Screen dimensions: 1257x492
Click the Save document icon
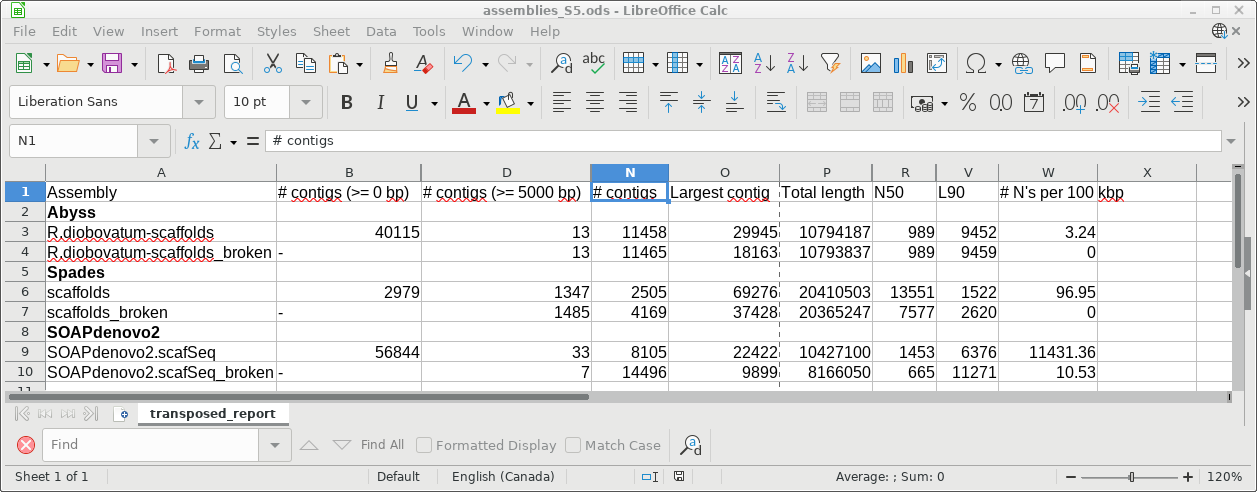click(x=112, y=64)
